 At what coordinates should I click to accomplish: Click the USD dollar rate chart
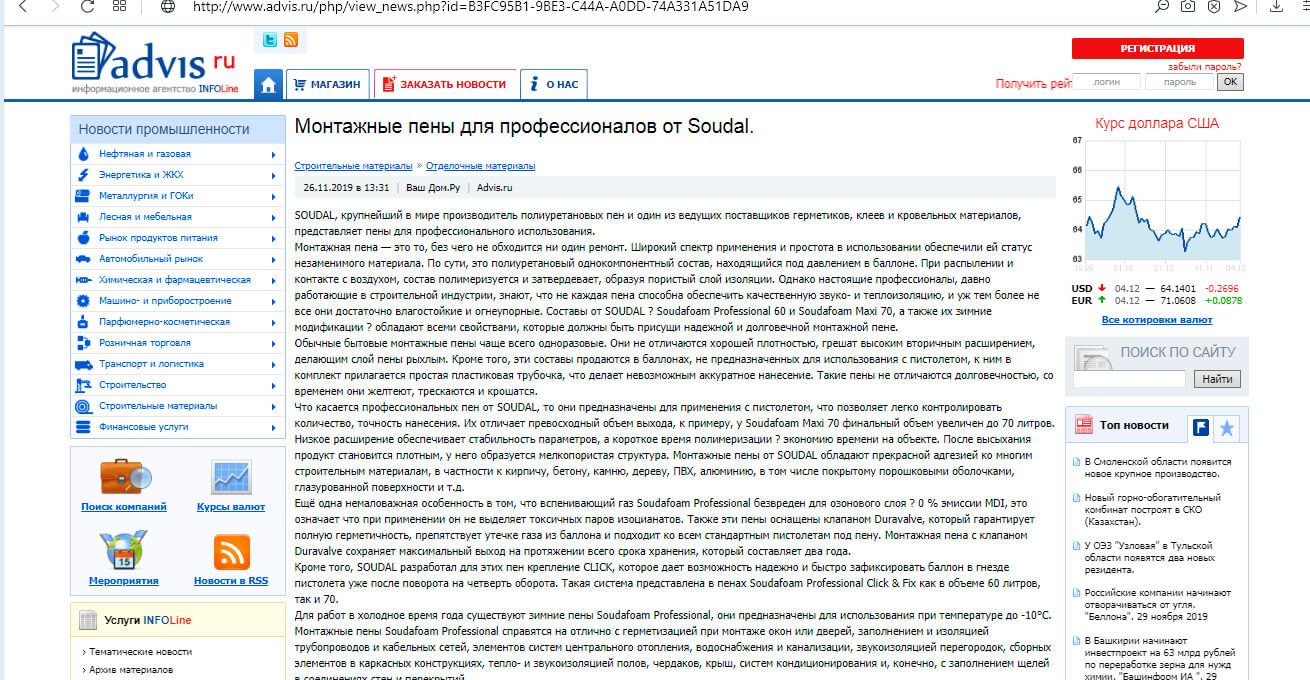(x=1157, y=203)
